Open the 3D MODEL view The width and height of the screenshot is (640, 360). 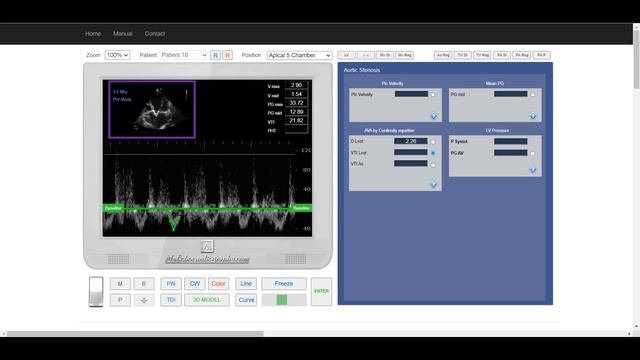point(207,300)
